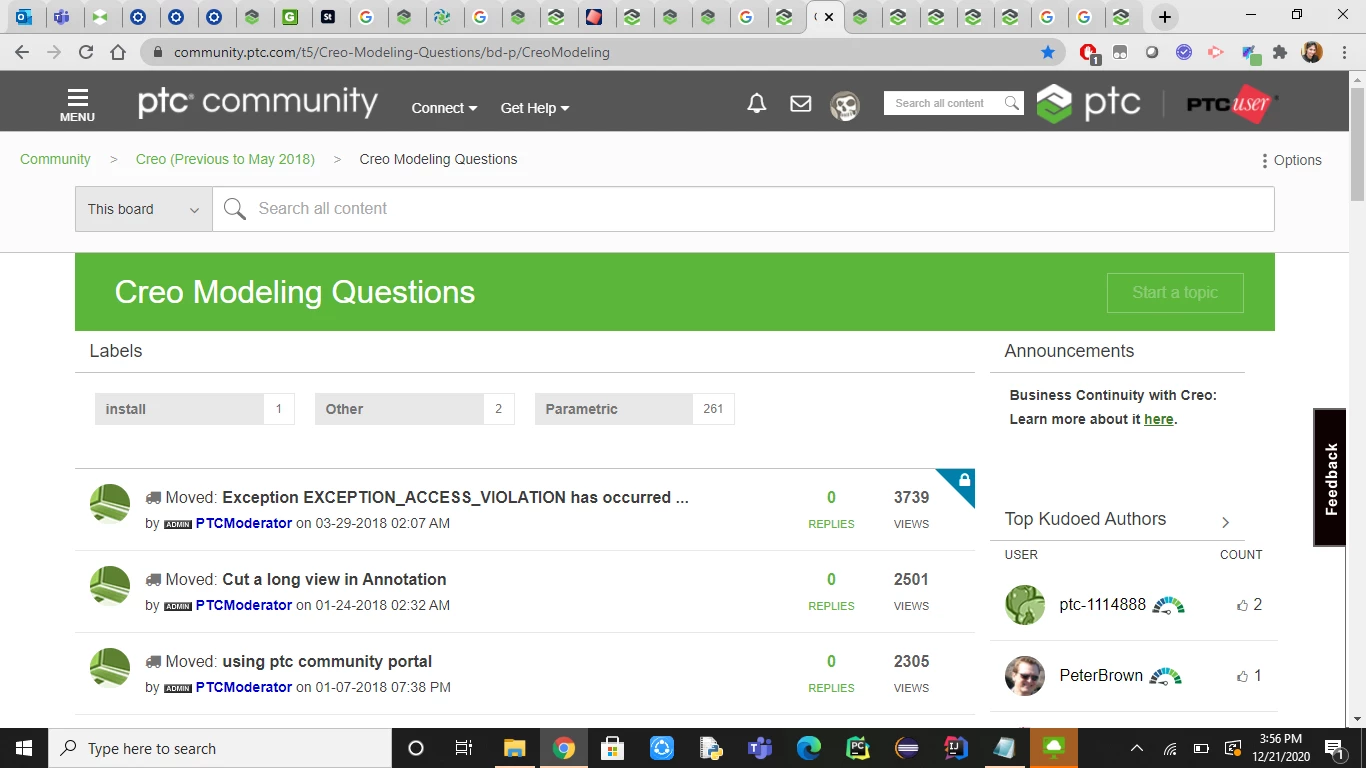The height and width of the screenshot is (768, 1366).
Task: Click the 3739 views count
Action: pyautogui.click(x=911, y=497)
